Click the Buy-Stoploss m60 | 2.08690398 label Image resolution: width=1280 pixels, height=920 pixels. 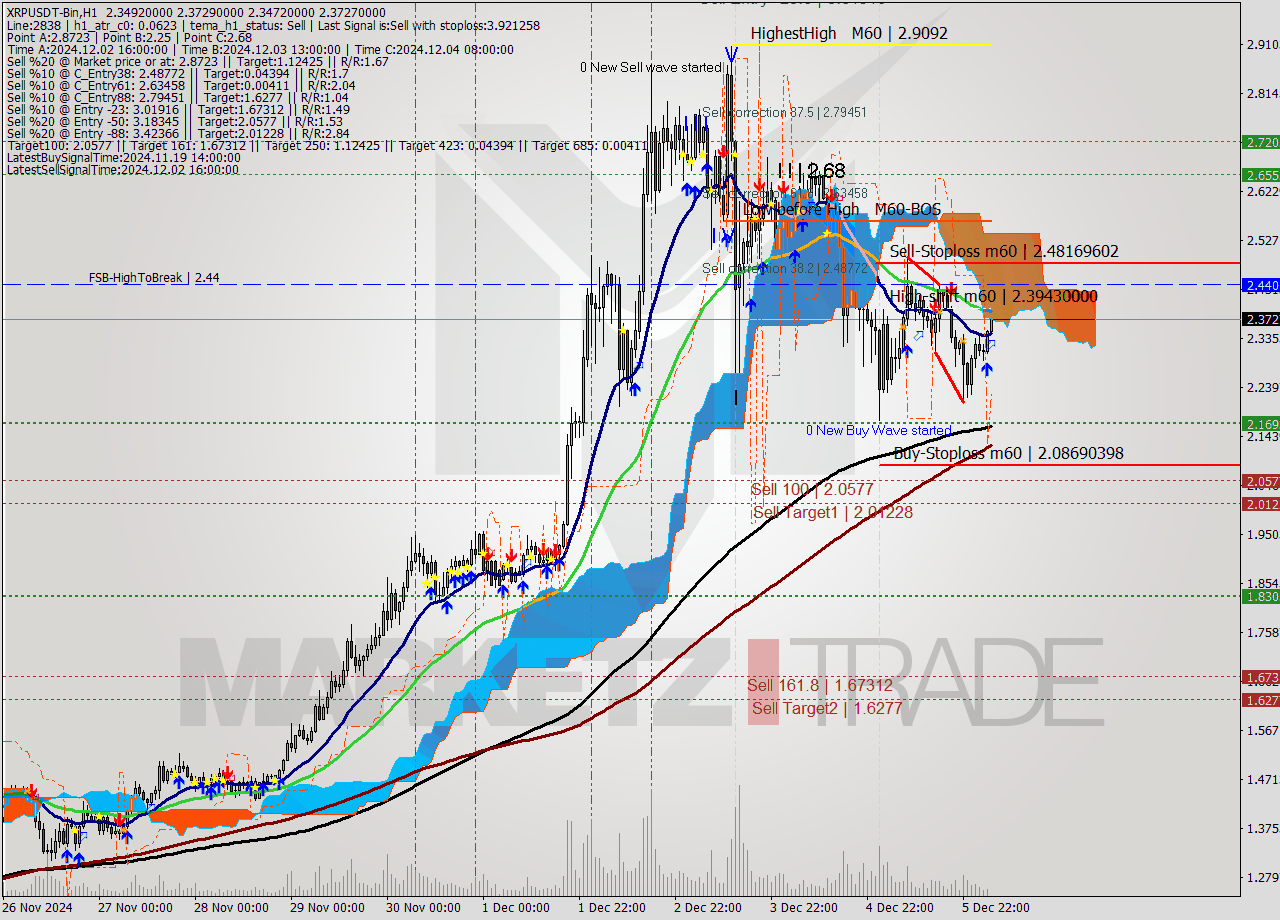1008,454
